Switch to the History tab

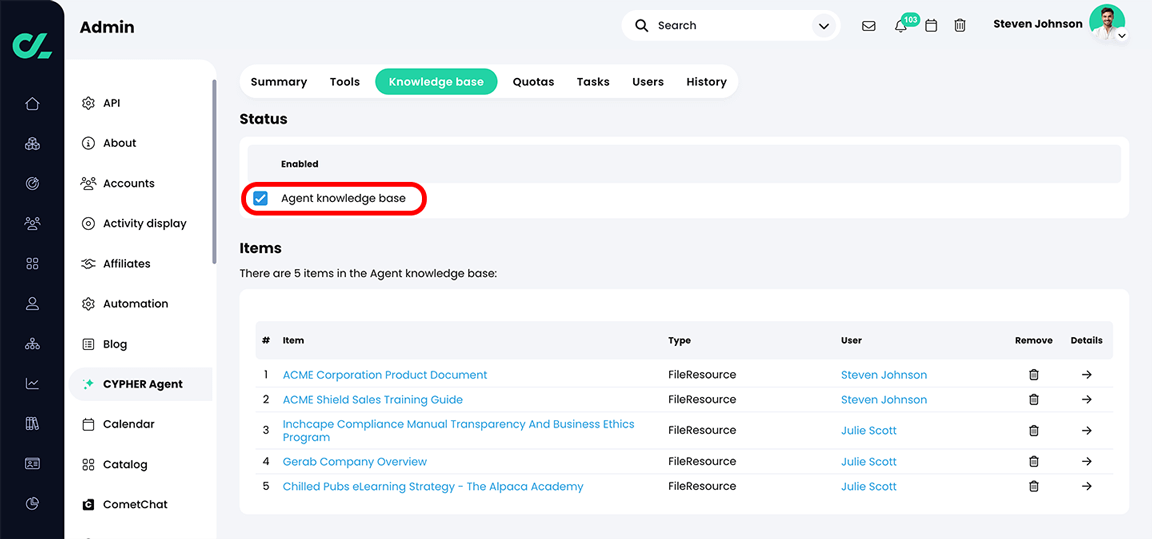point(706,82)
